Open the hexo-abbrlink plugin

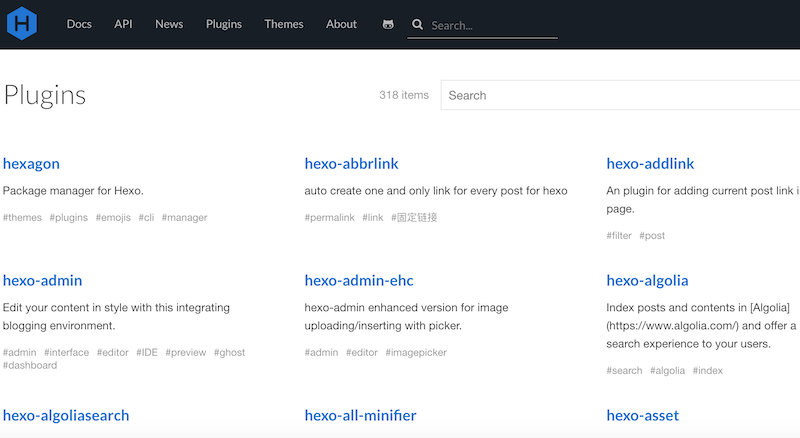(352, 164)
